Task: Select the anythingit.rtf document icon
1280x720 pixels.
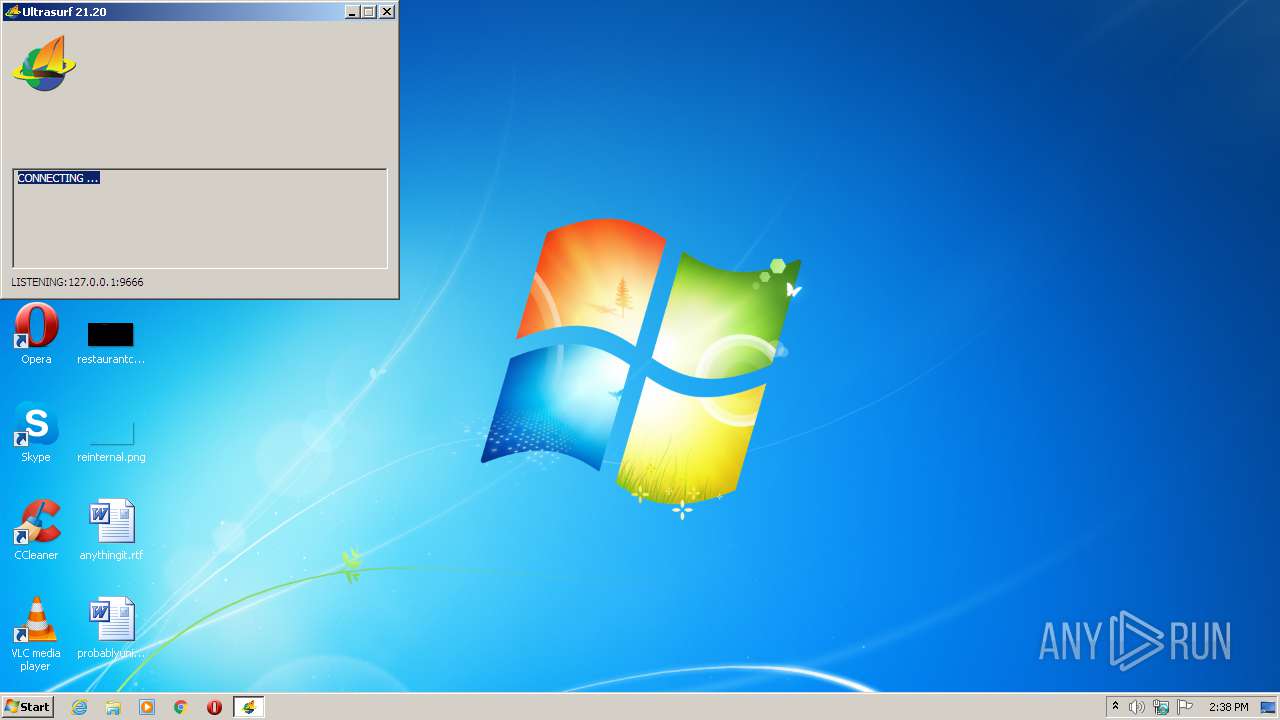Action: pos(111,522)
